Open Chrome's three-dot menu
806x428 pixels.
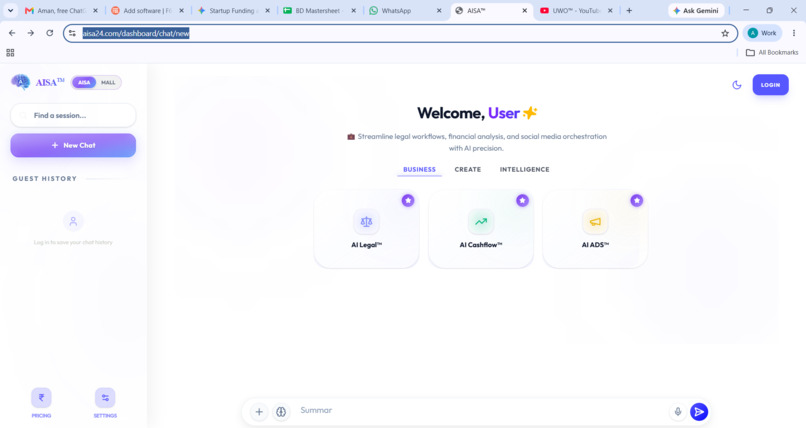tap(794, 33)
